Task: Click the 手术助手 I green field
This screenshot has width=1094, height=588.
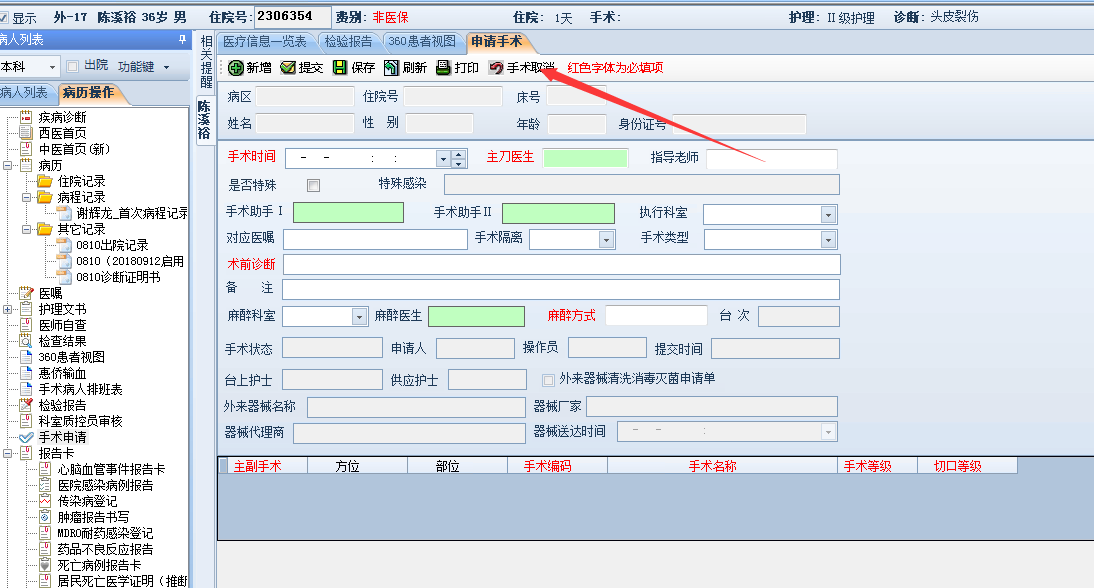Action: pos(348,212)
